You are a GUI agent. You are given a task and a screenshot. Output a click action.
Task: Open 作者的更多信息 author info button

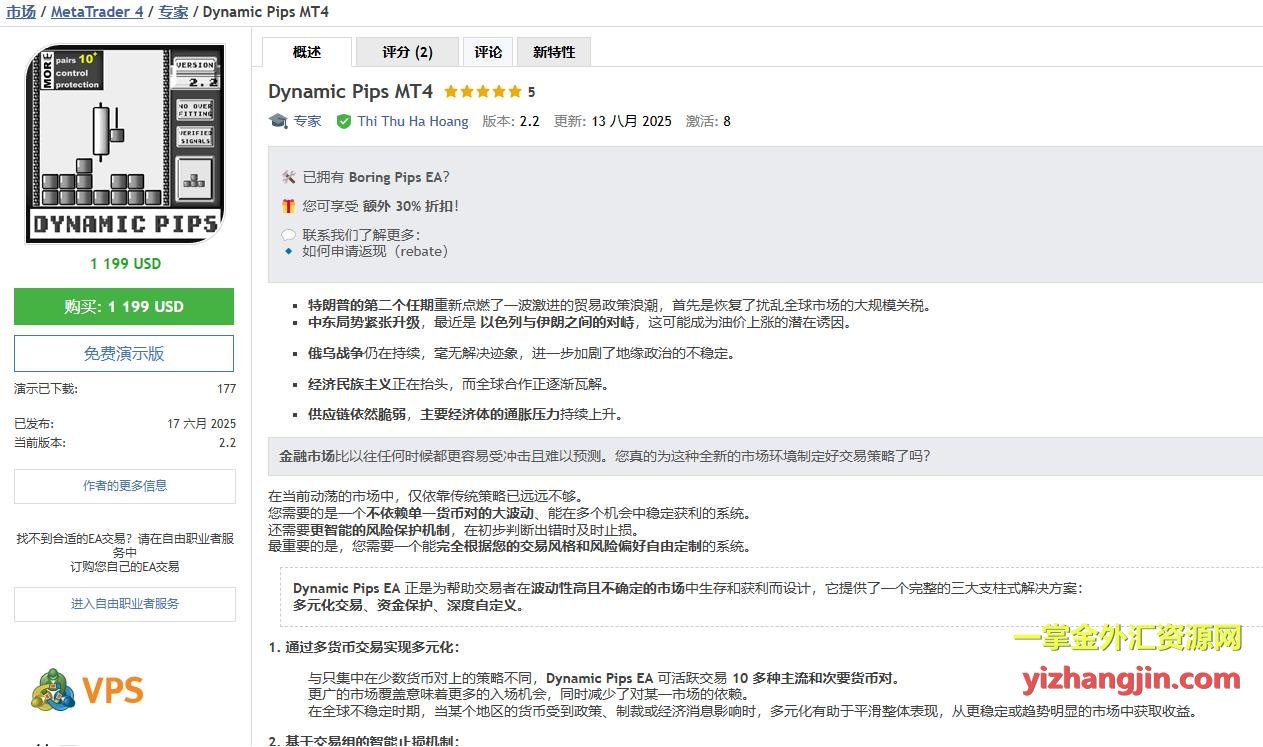point(124,486)
